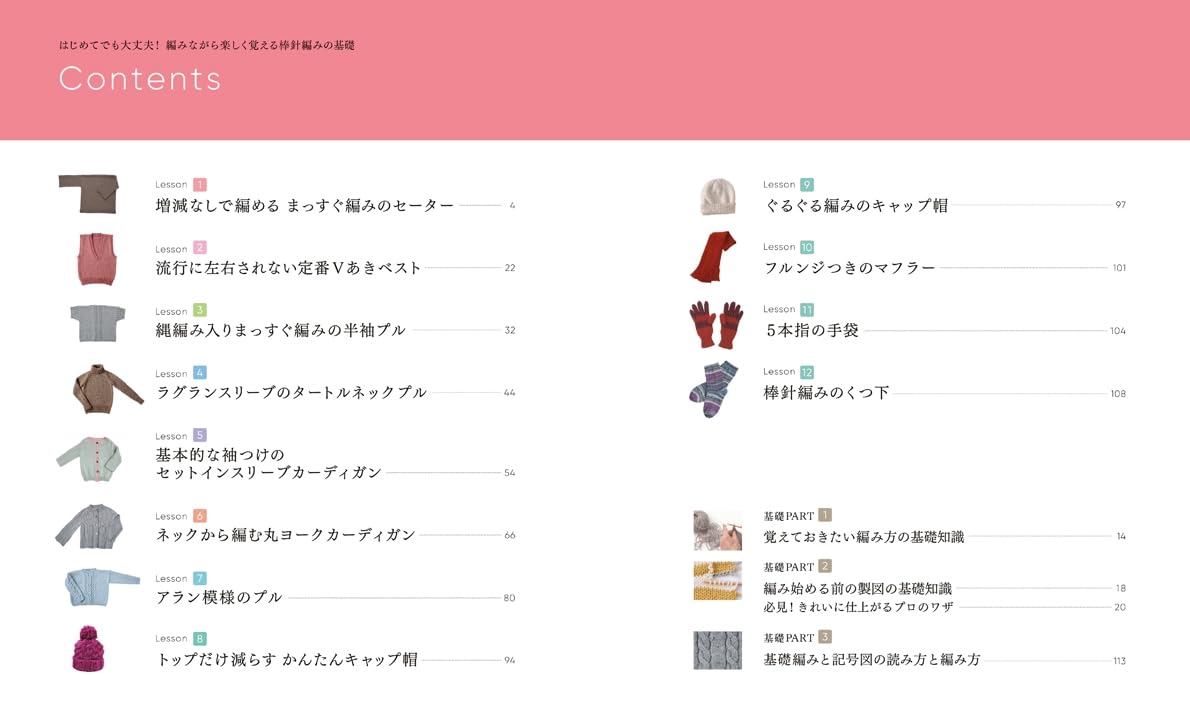
Task: Click the page number 4 for Lesson 1
Action: 511,206
